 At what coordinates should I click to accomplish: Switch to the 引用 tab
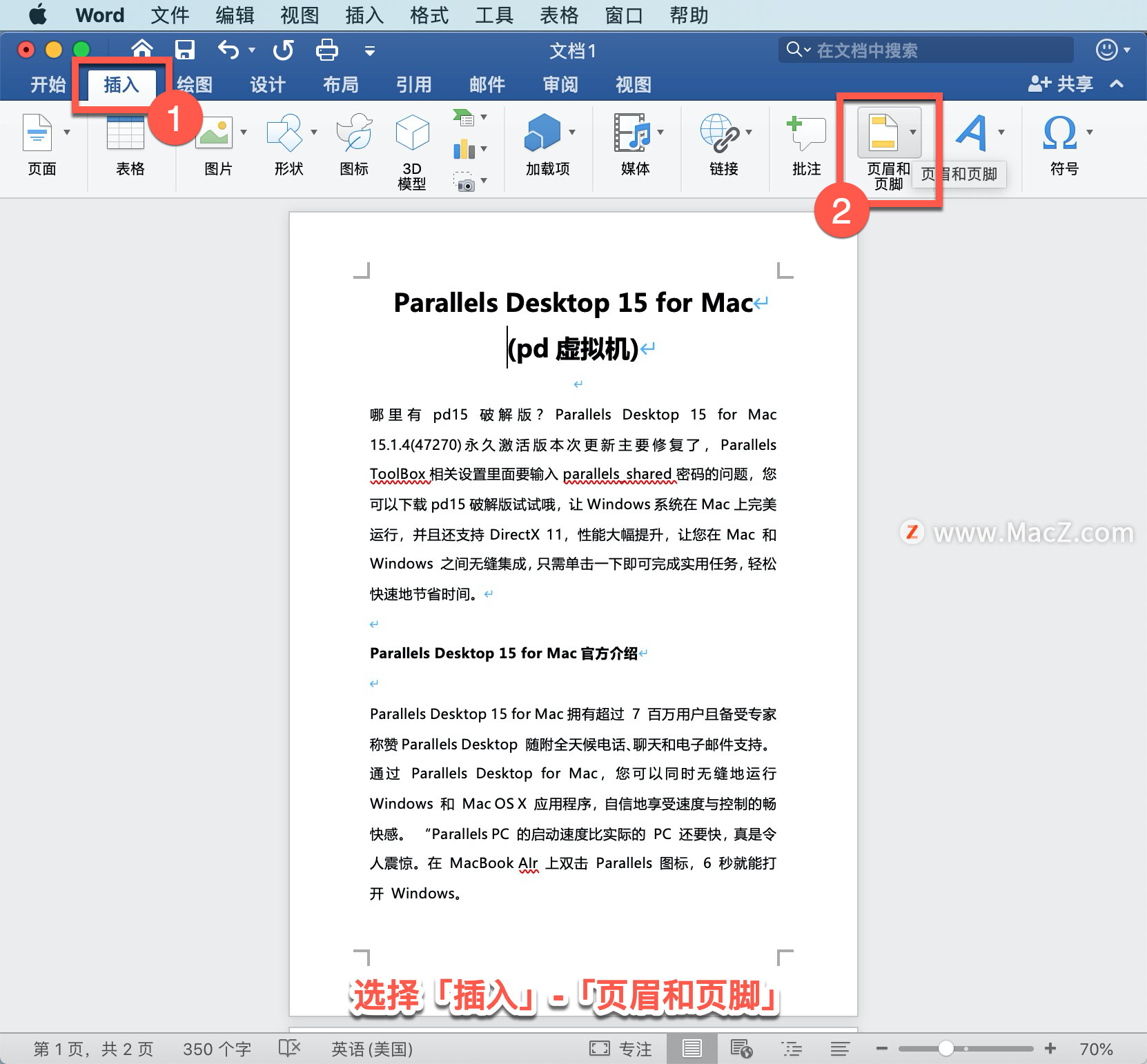(x=414, y=84)
